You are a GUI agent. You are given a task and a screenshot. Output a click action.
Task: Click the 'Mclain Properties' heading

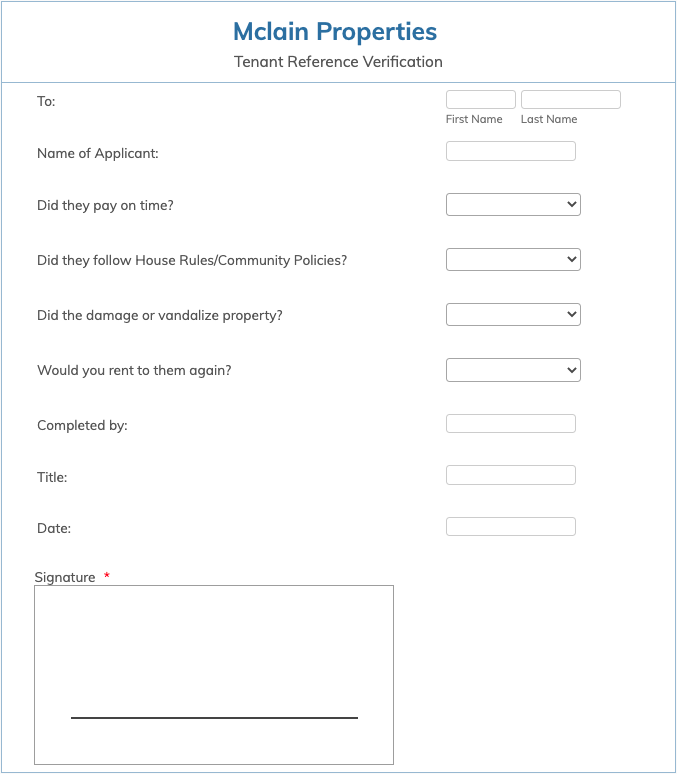(335, 32)
